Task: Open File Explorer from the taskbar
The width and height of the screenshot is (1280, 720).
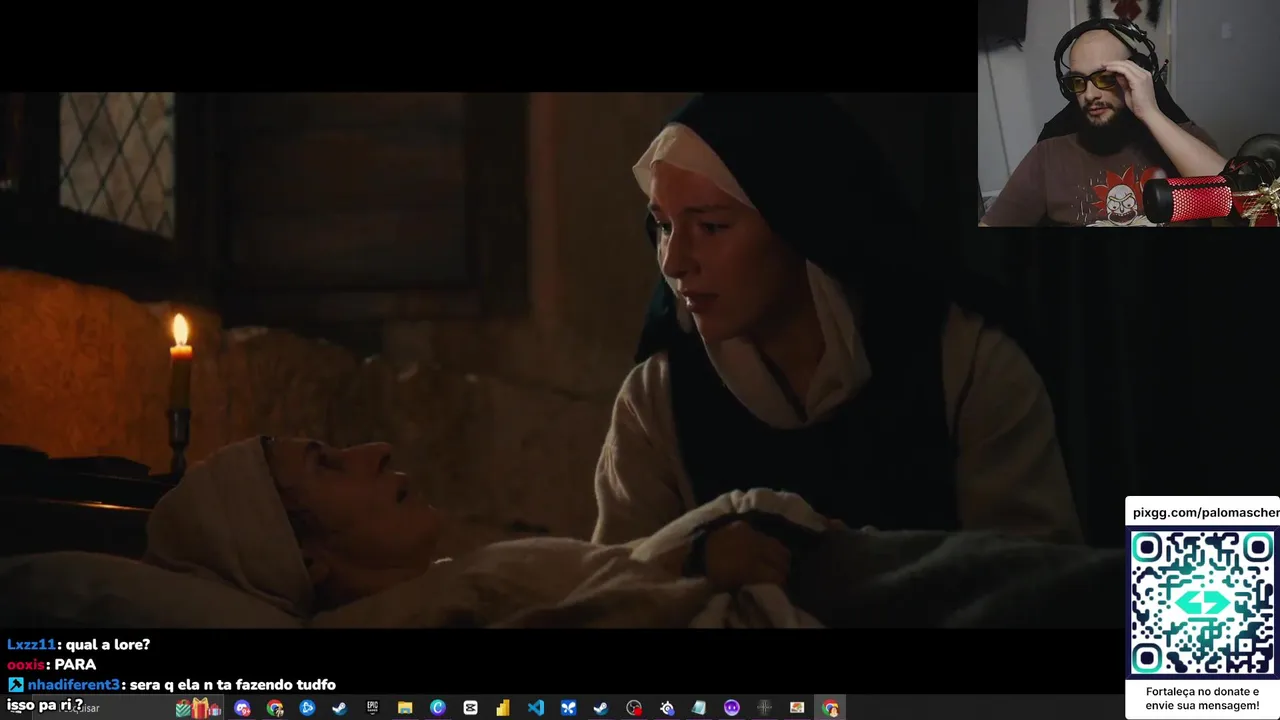Action: (x=405, y=708)
